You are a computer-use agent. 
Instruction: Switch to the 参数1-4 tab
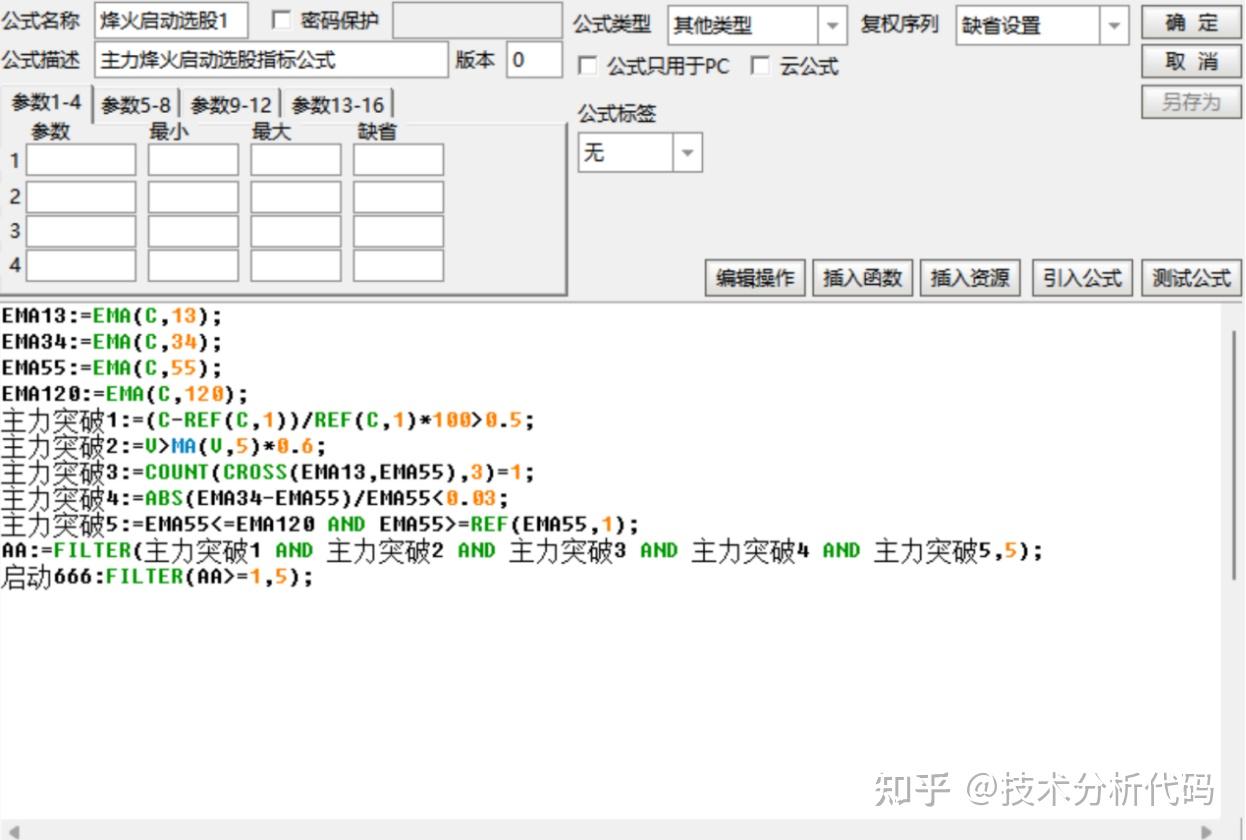pyautogui.click(x=47, y=104)
